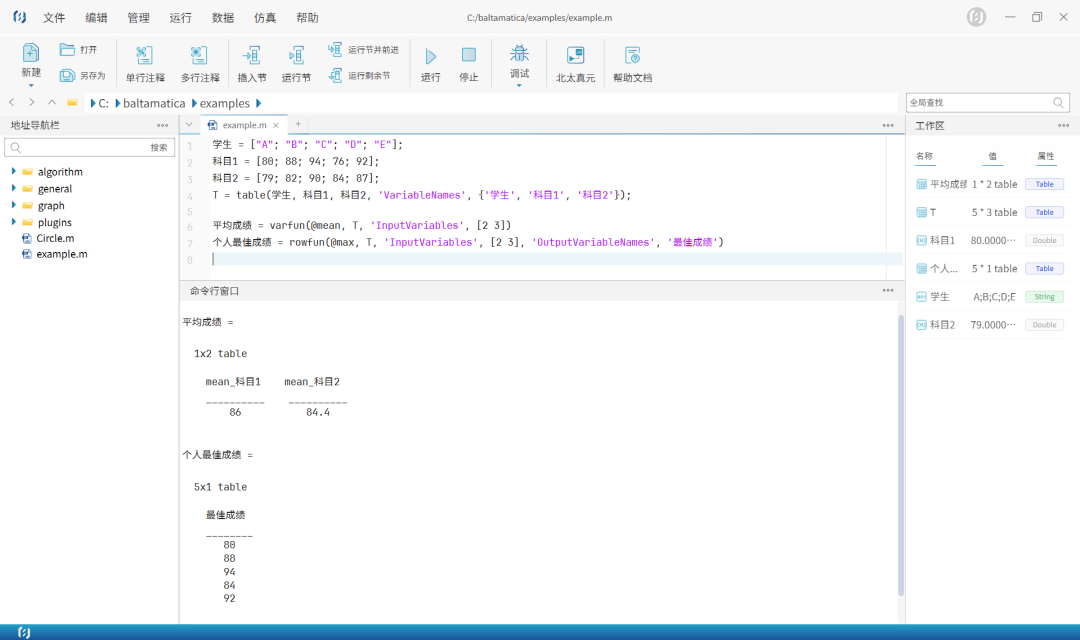Viewport: 1080px width, 640px height.
Task: Expand the algorithm folder in tree
Action: coord(14,172)
